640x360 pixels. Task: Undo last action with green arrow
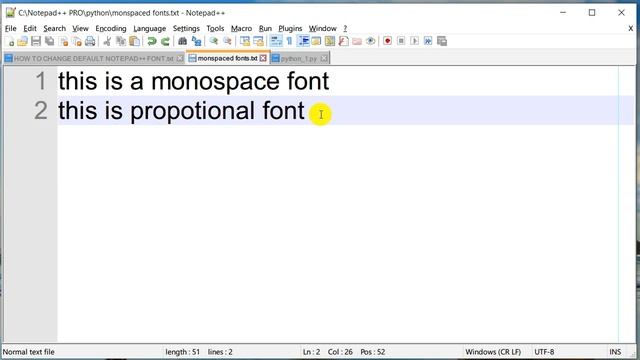pos(152,41)
